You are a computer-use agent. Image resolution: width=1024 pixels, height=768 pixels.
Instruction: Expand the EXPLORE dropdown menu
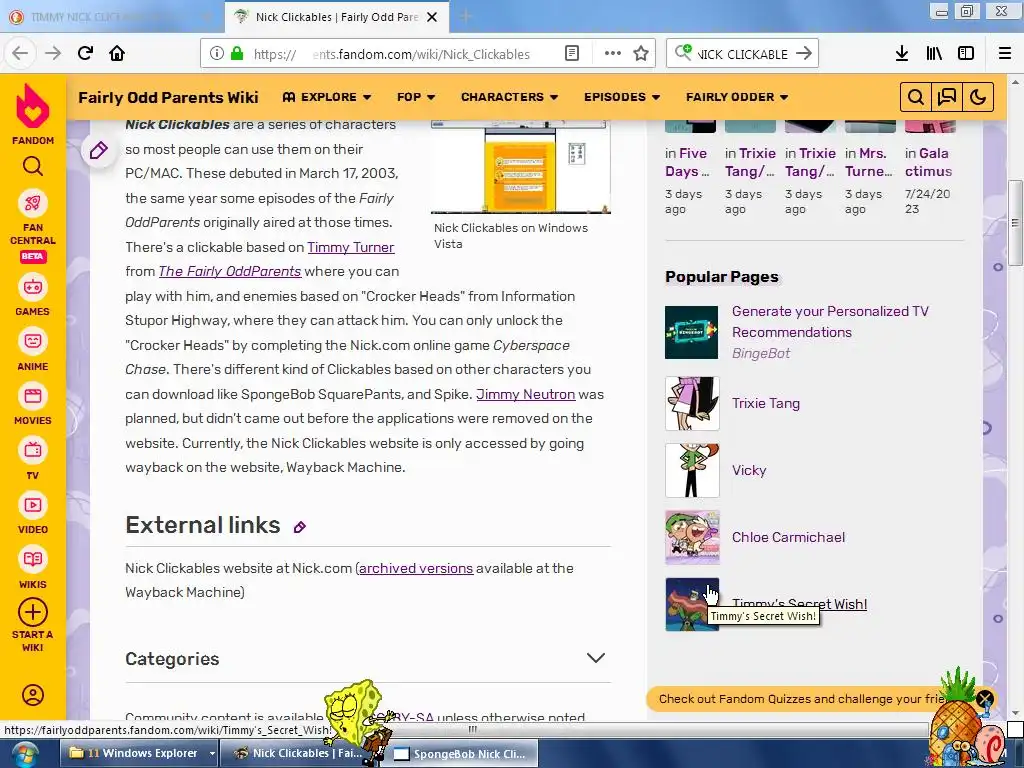[327, 97]
